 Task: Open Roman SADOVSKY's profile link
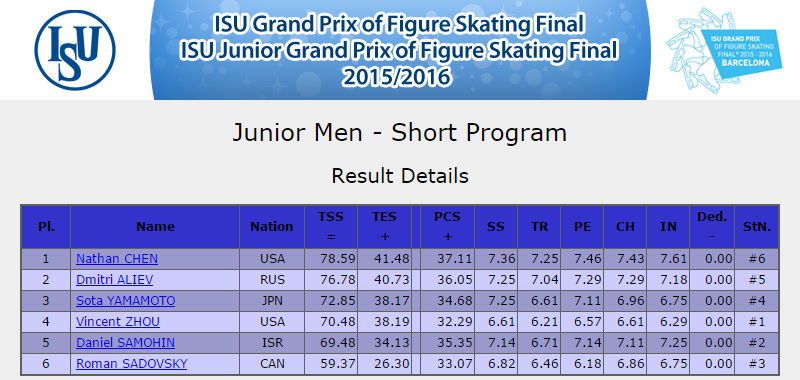[132, 364]
